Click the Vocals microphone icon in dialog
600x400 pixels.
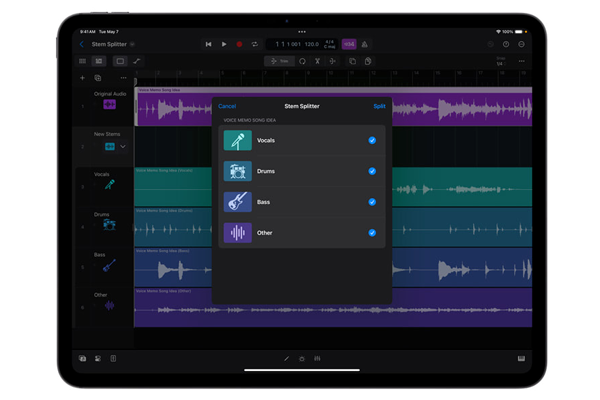tap(238, 141)
